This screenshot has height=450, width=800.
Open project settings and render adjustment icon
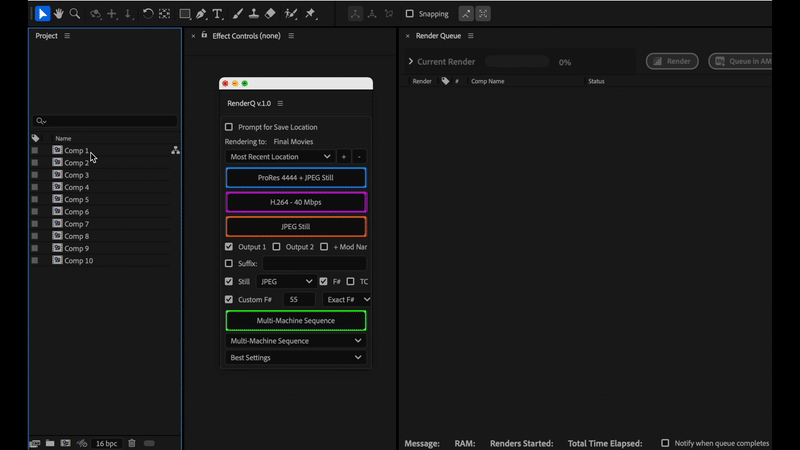tap(82, 443)
